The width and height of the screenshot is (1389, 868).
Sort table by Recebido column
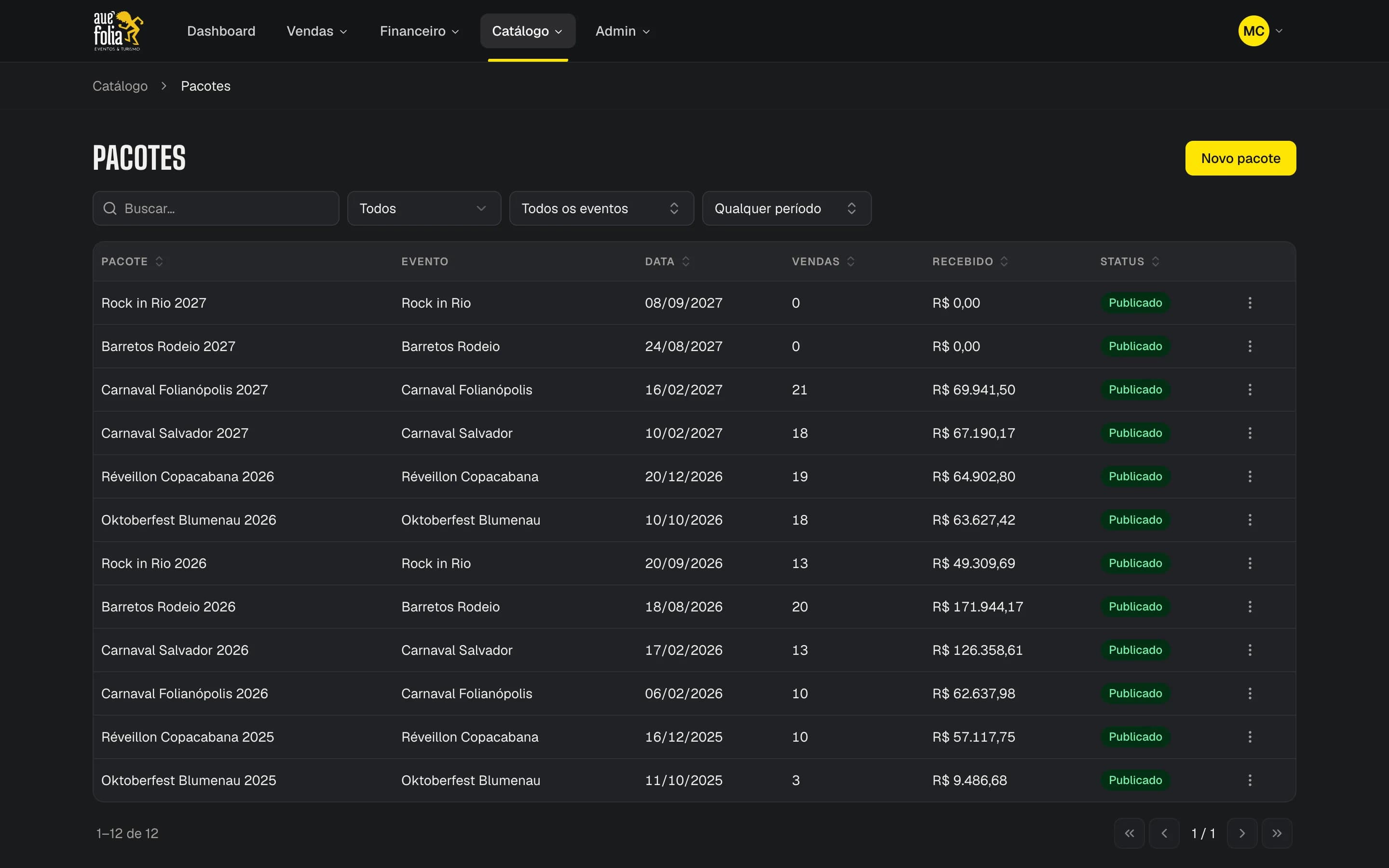[x=970, y=261]
